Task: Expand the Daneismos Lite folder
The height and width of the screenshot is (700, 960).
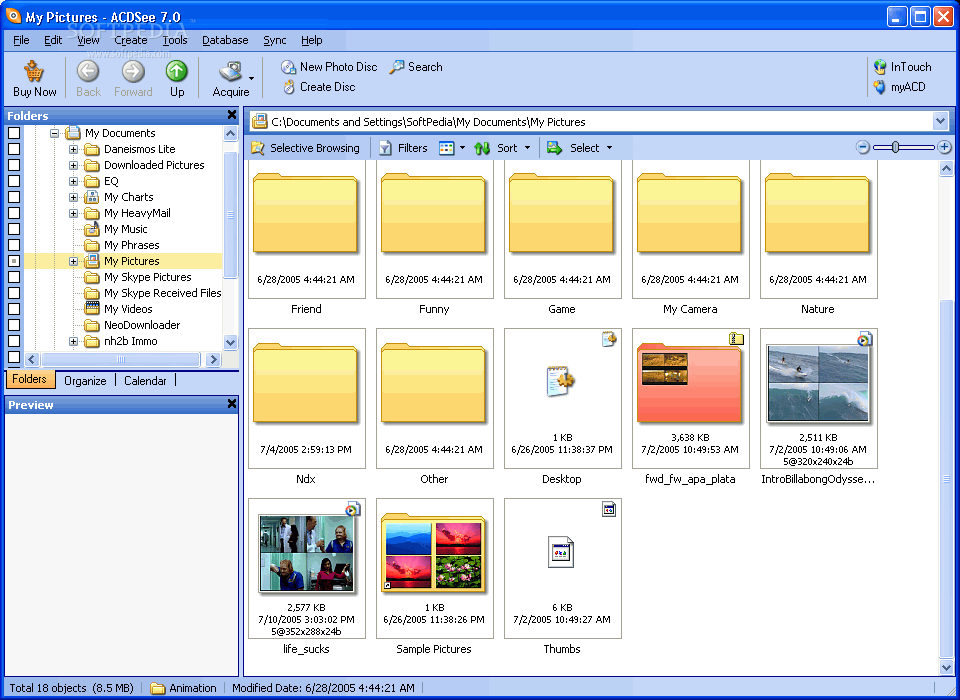Action: click(x=73, y=149)
